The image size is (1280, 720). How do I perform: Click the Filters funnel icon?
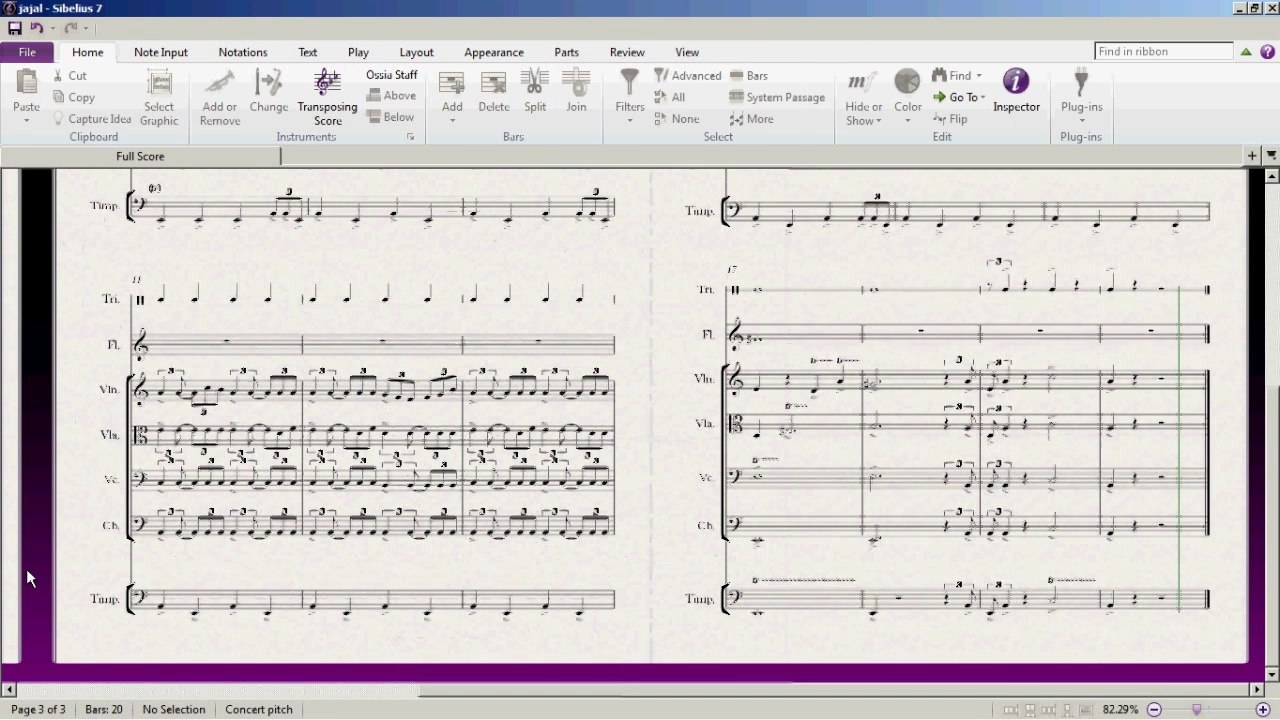pos(630,83)
